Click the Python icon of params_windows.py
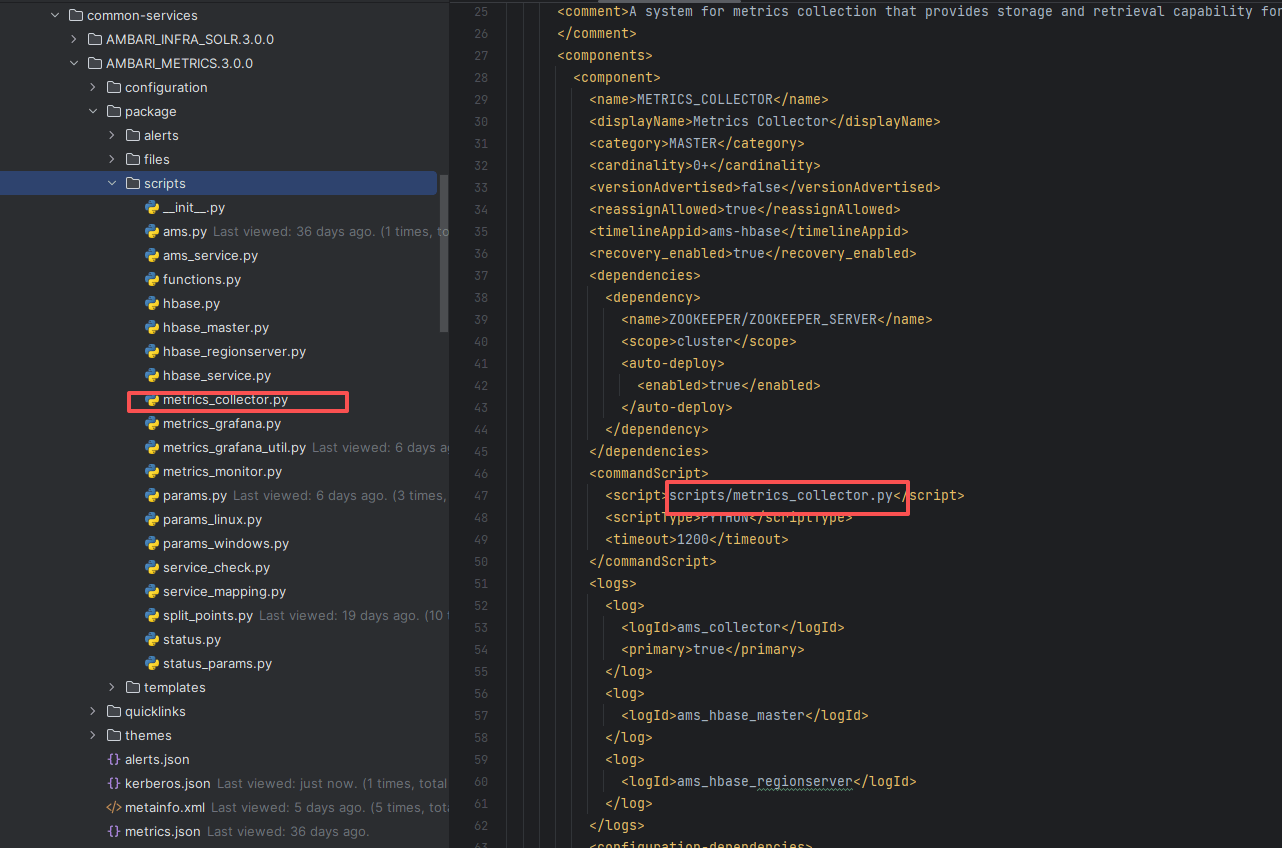 (x=152, y=544)
